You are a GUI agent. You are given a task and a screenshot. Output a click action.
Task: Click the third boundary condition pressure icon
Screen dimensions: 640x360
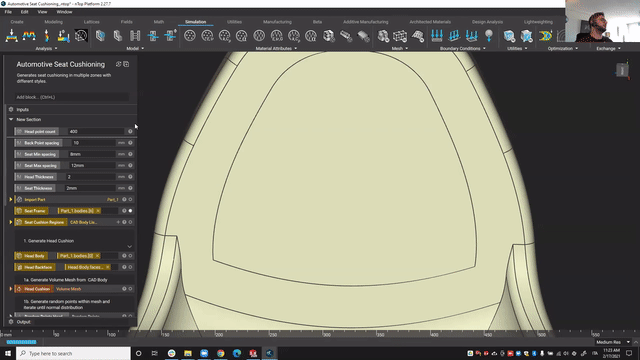pos(471,36)
